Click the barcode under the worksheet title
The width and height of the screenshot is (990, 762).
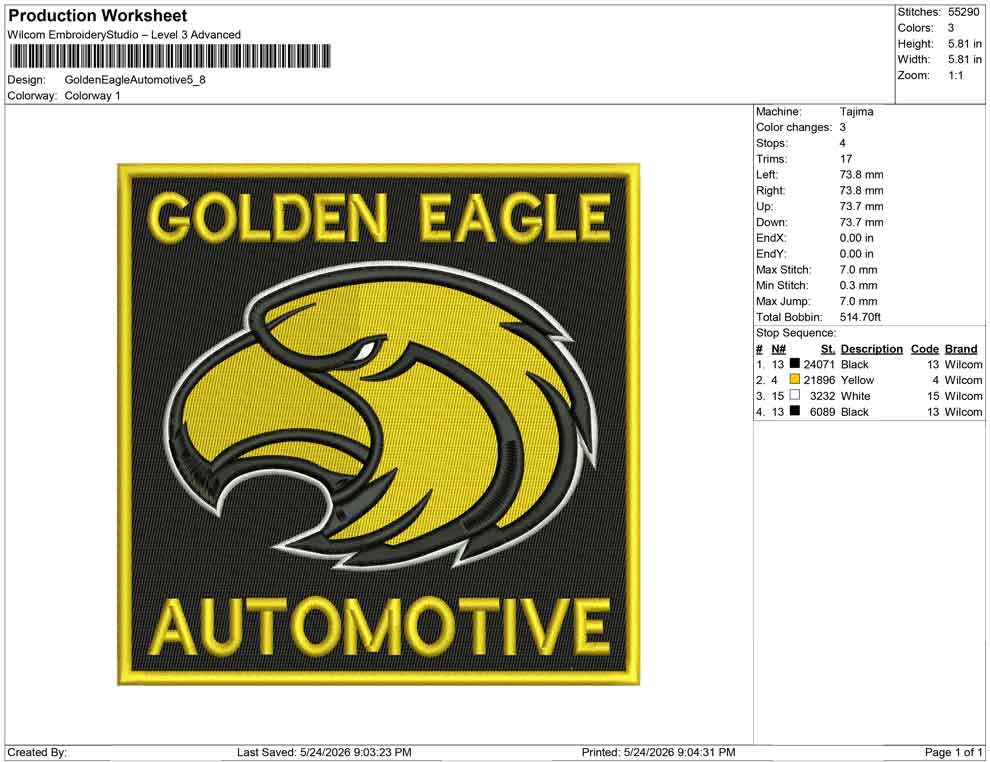pyautogui.click(x=169, y=56)
